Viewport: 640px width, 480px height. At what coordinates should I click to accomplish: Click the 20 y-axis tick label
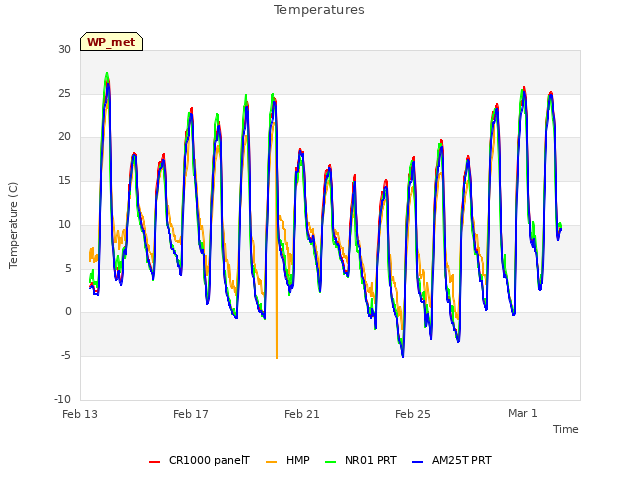click(x=64, y=137)
